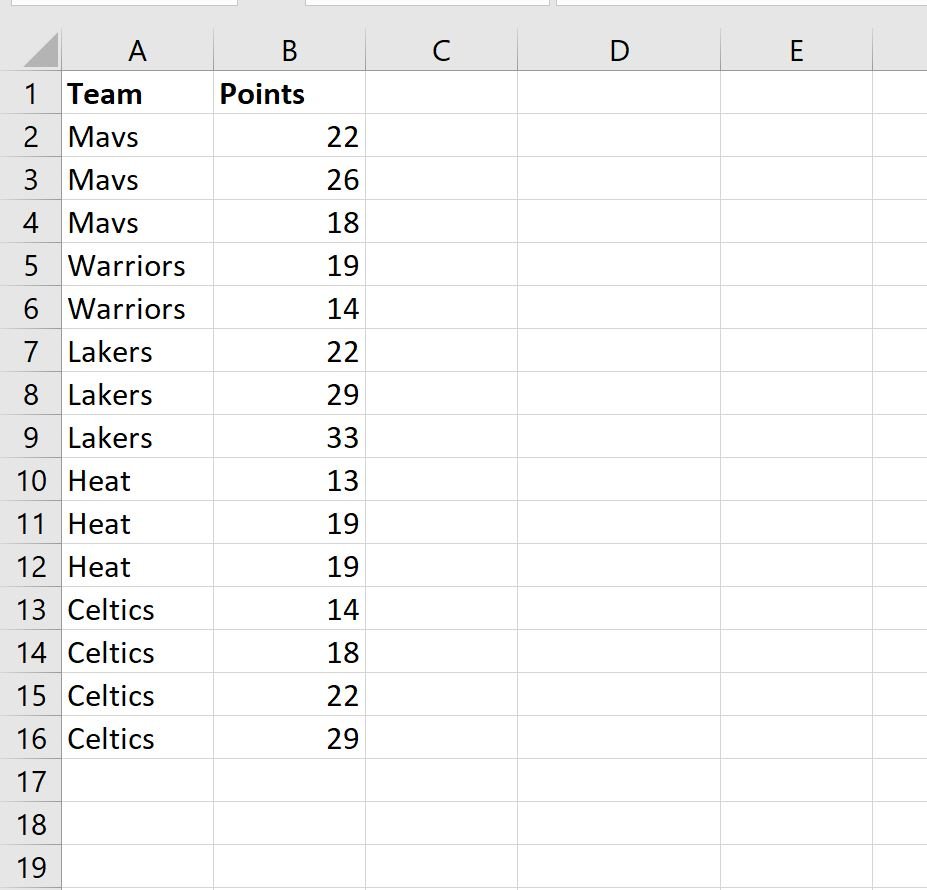Viewport: 927px width, 890px height.
Task: Select cell with value 13
Action: 290,480
